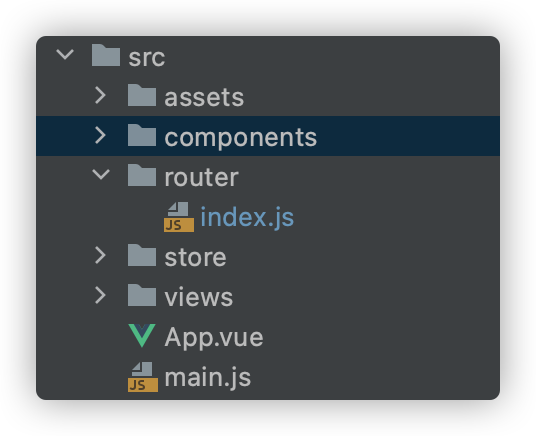Viewport: 536px width, 436px height.
Task: Click the router folder icon
Action: tap(142, 175)
